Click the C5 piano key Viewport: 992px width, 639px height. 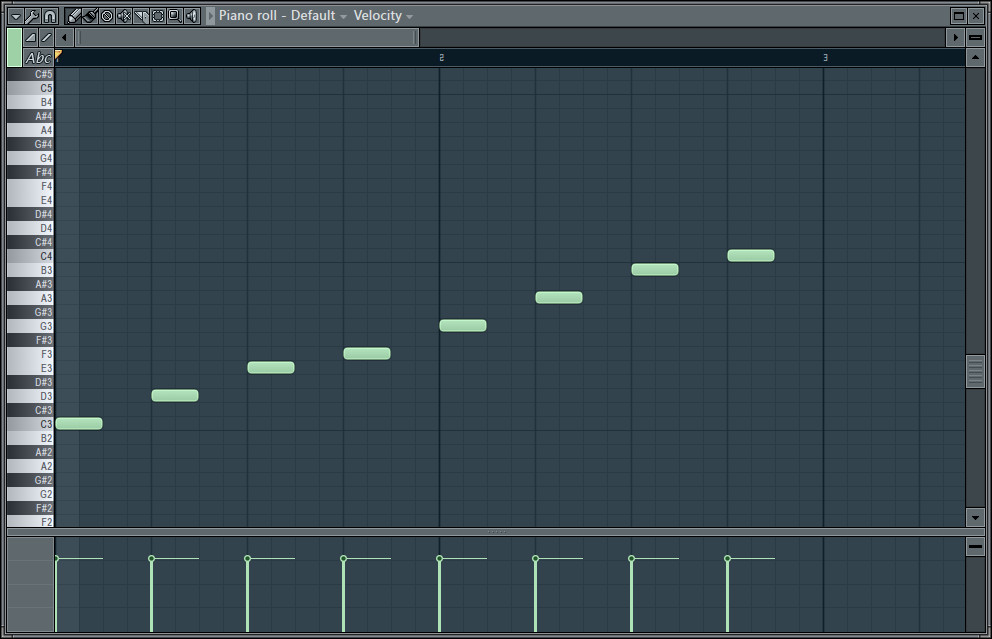click(x=30, y=89)
